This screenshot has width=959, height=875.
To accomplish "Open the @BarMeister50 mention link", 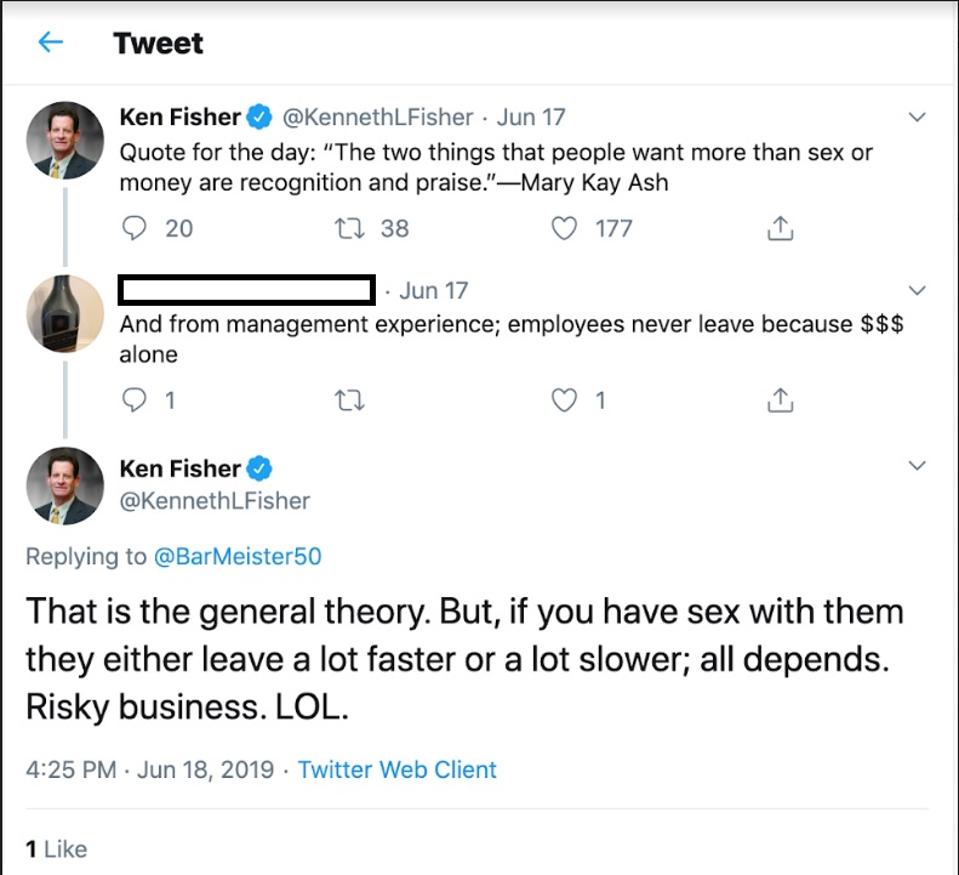I will click(x=237, y=556).
